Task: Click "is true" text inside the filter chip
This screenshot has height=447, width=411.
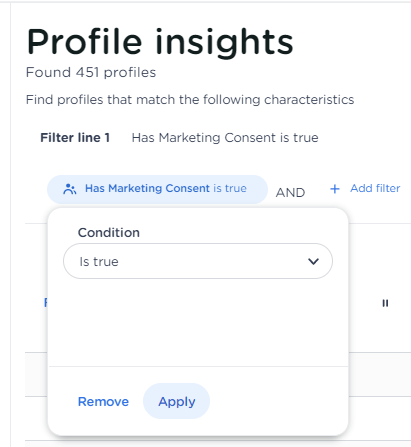Action: click(x=230, y=188)
